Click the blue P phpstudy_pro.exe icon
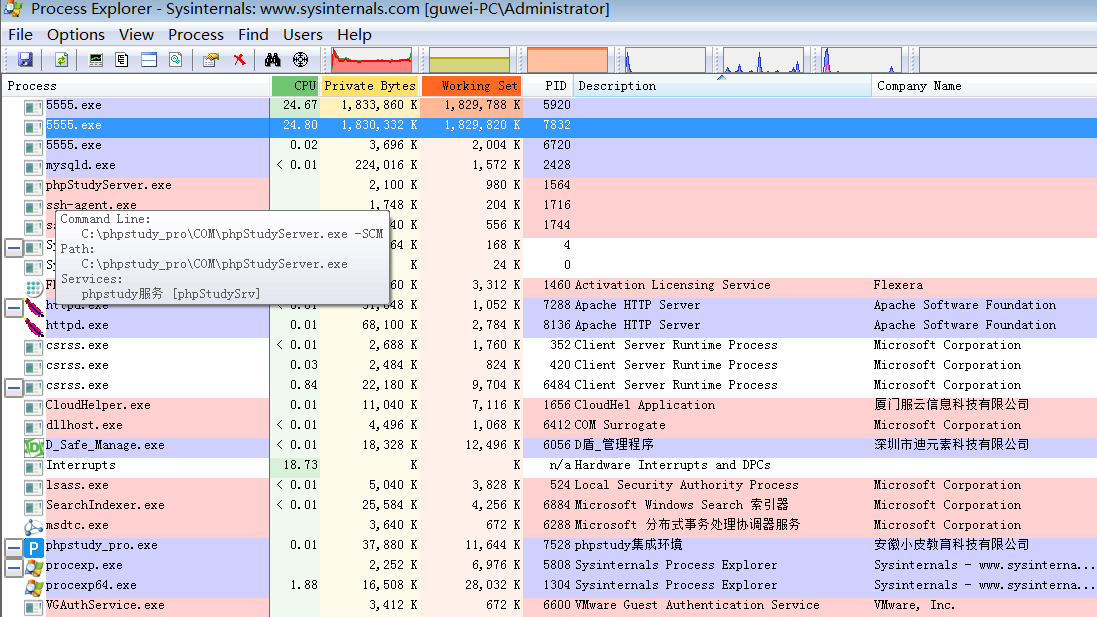Screen dimensions: 1097x617 pos(34,548)
